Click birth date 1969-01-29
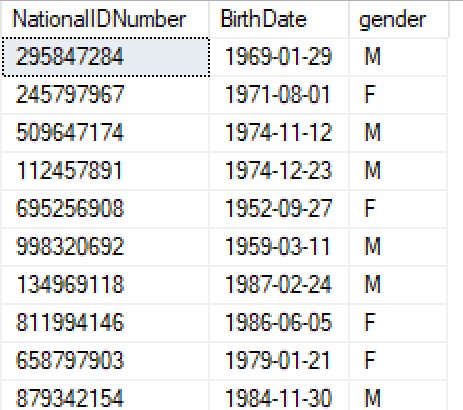Screen dimensions: 463x410 click(x=279, y=57)
